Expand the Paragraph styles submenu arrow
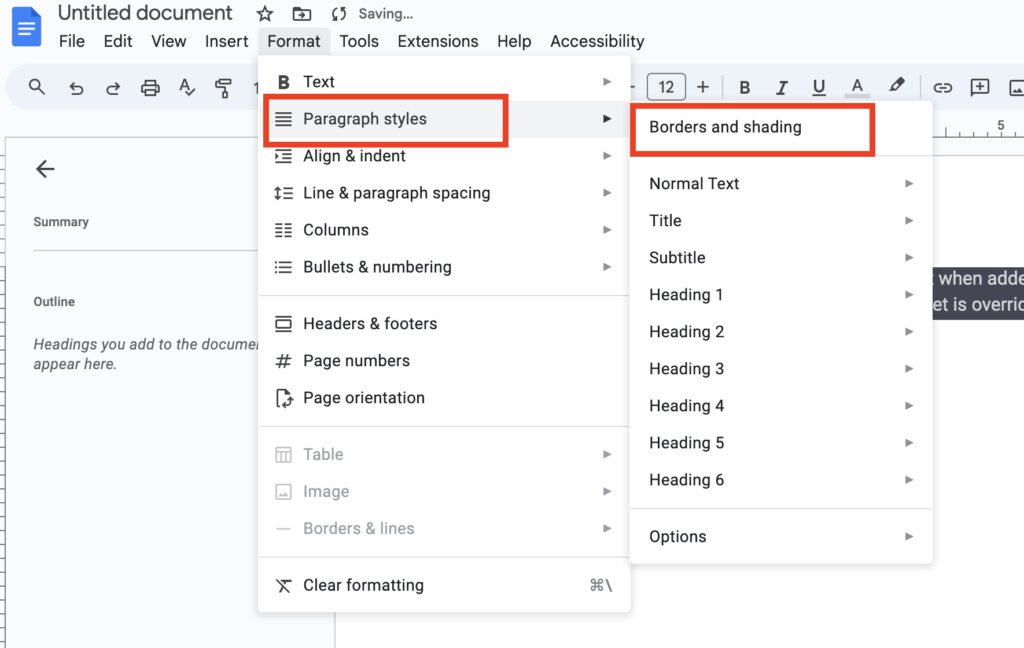This screenshot has width=1024, height=648. tap(609, 118)
